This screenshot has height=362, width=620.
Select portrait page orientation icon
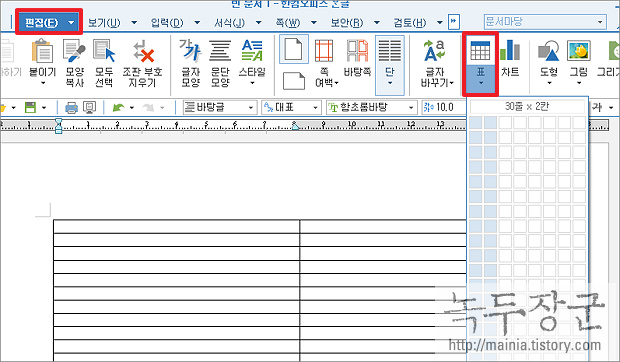click(294, 49)
